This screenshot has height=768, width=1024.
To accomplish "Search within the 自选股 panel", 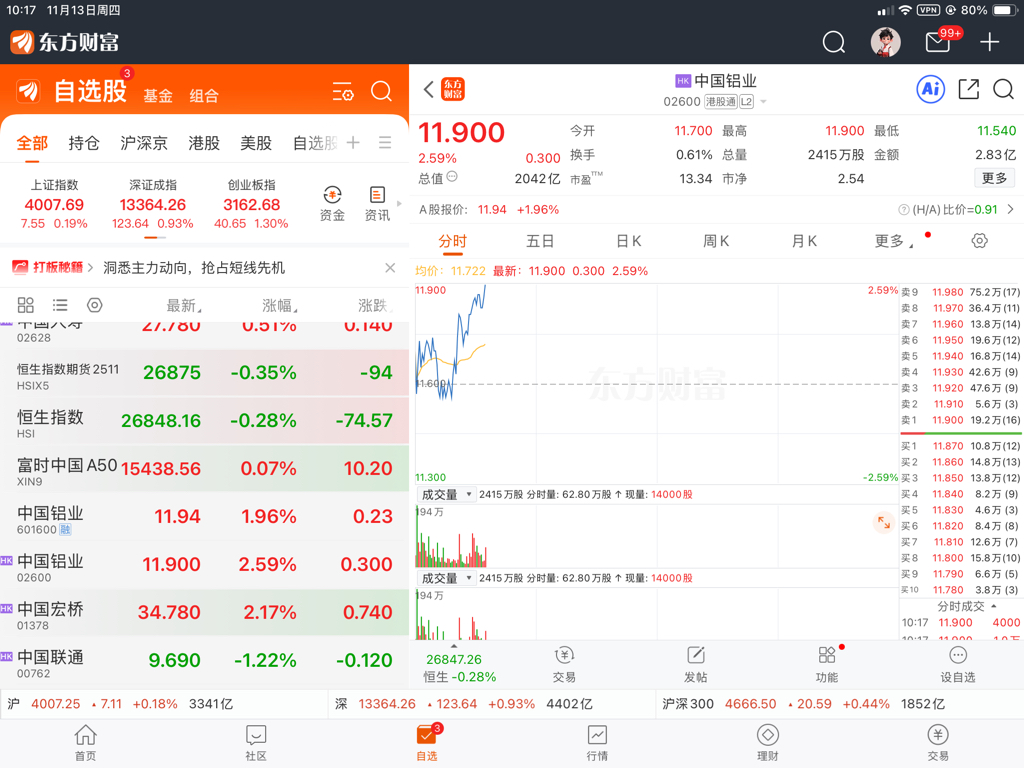I will pos(381,91).
